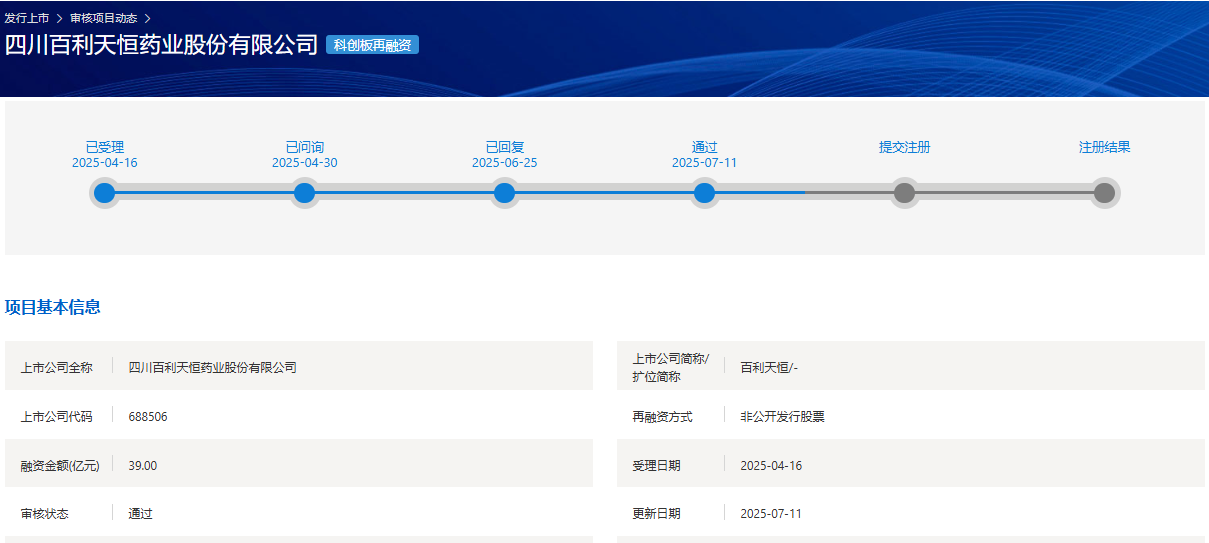
Task: Click the stock code 688506 value
Action: (x=148, y=416)
